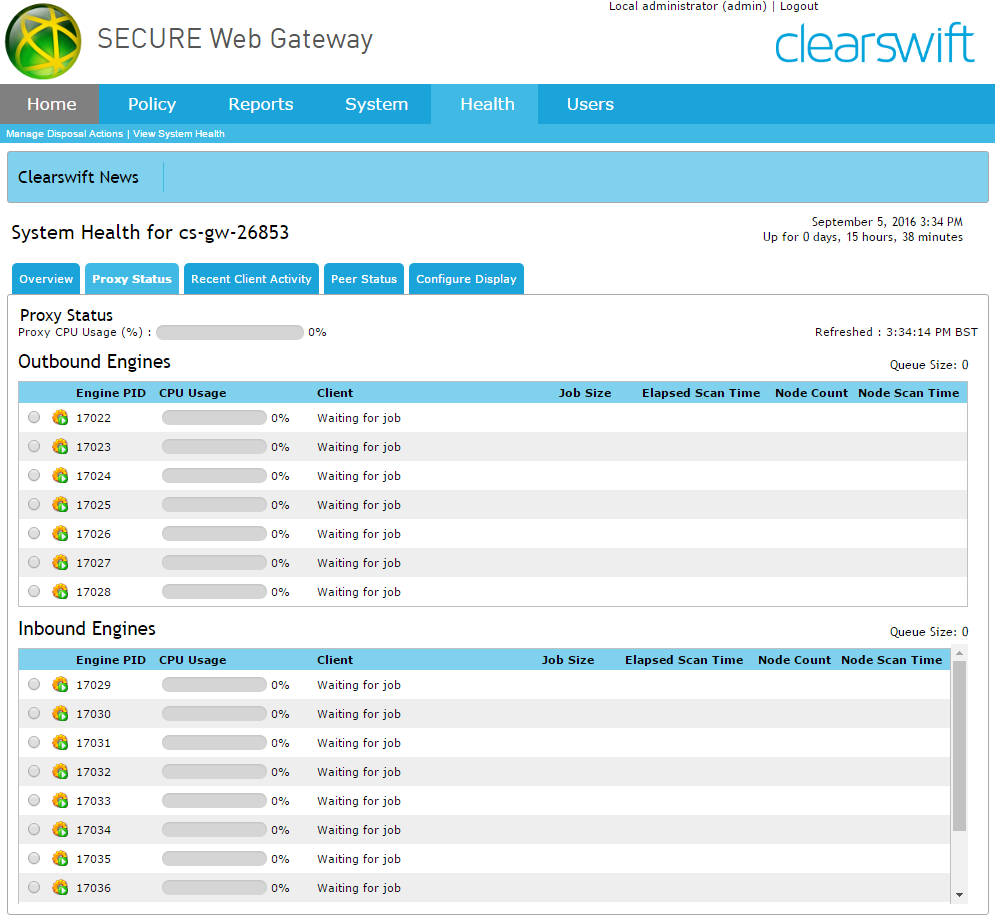Click the Proxy CPU Usage progress bar
The width and height of the screenshot is (995, 917).
click(x=230, y=333)
